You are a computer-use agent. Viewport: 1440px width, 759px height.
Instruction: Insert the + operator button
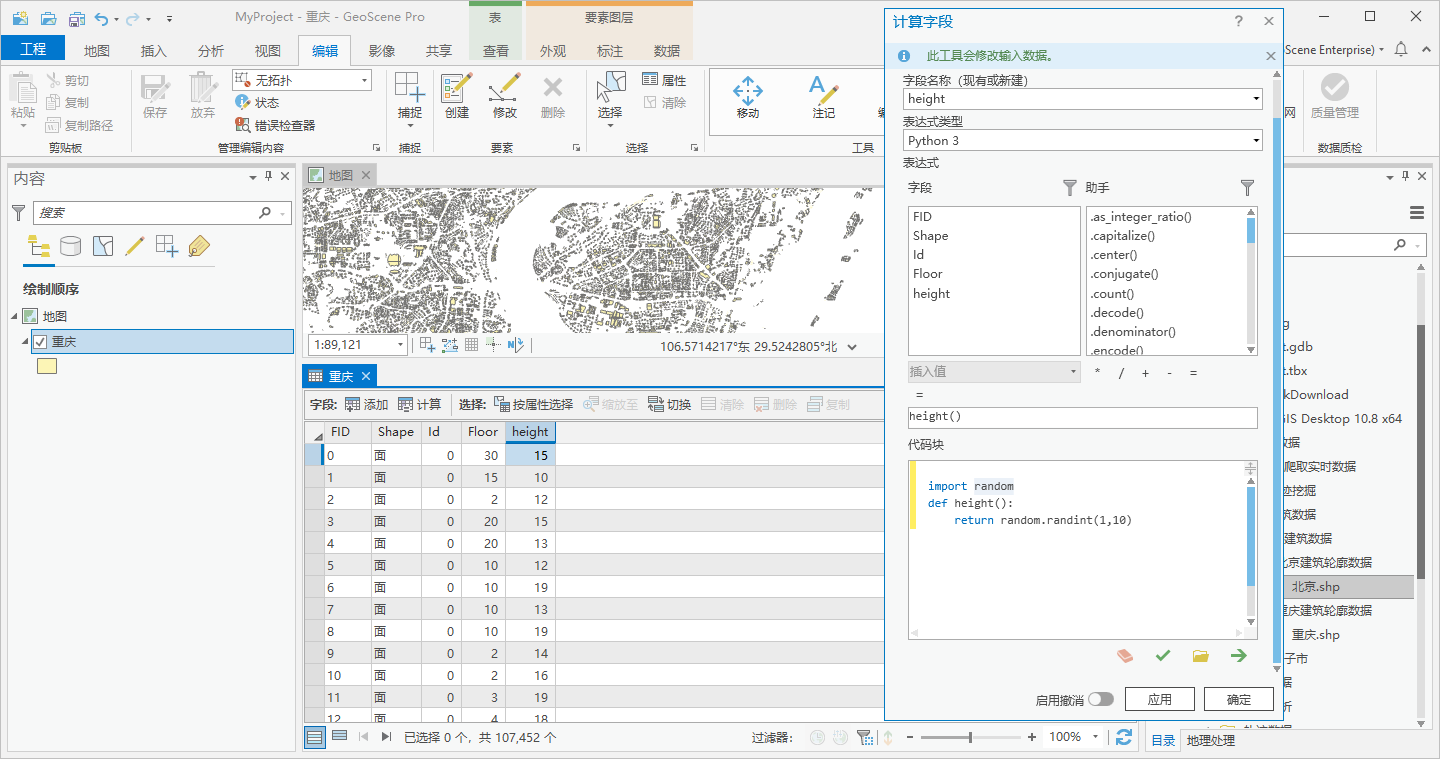1145,373
